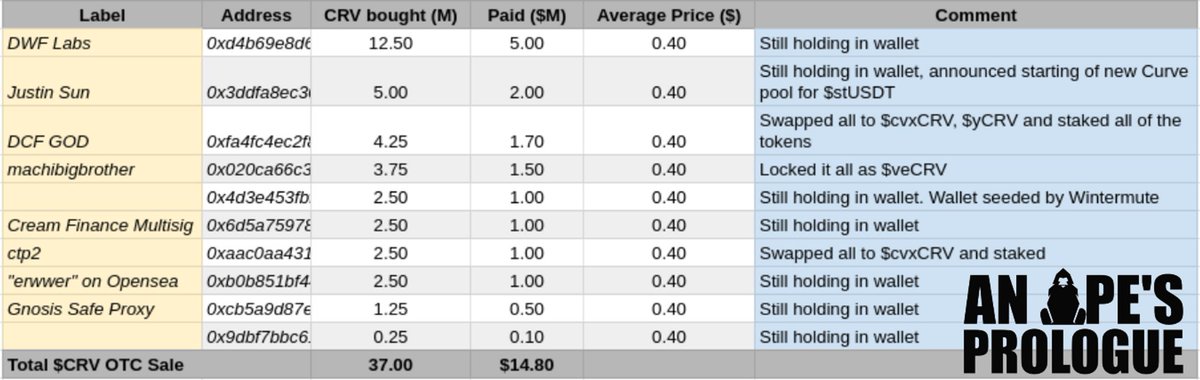The width and height of the screenshot is (1200, 380).
Task: Click the machibigbrother label cell
Action: pos(102,169)
